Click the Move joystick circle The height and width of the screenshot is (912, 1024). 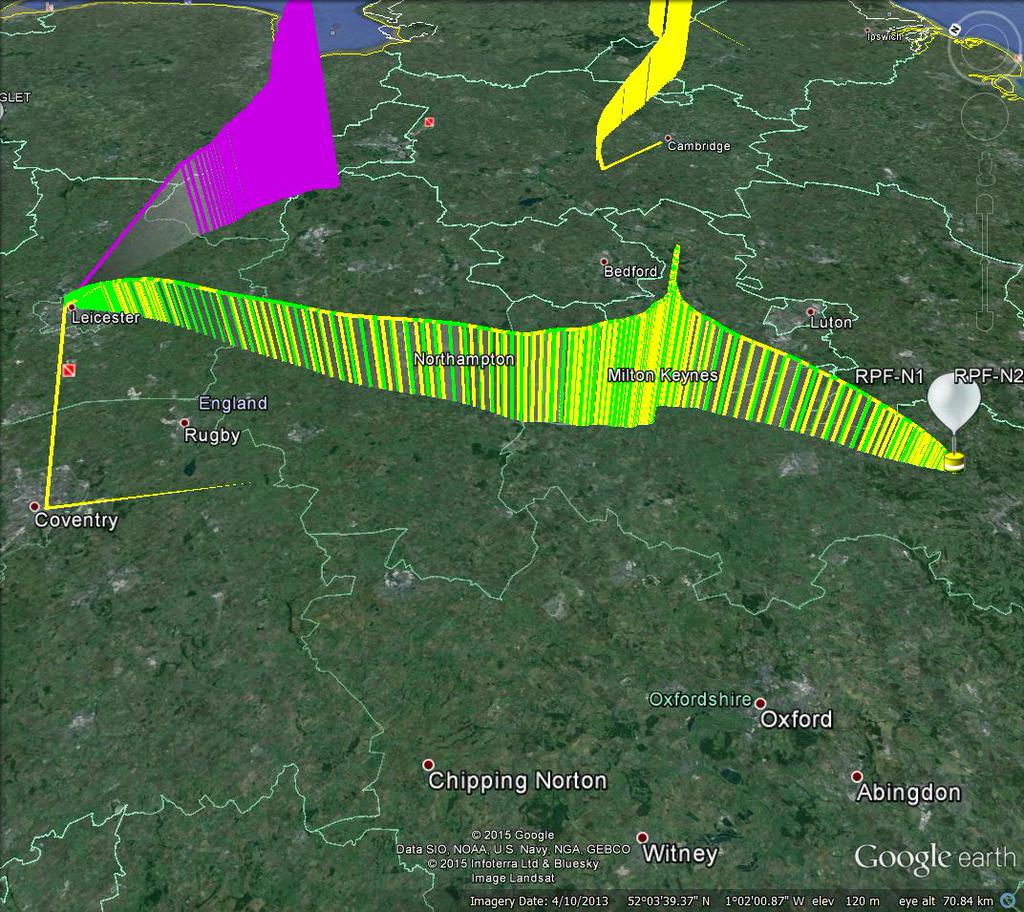[x=985, y=118]
